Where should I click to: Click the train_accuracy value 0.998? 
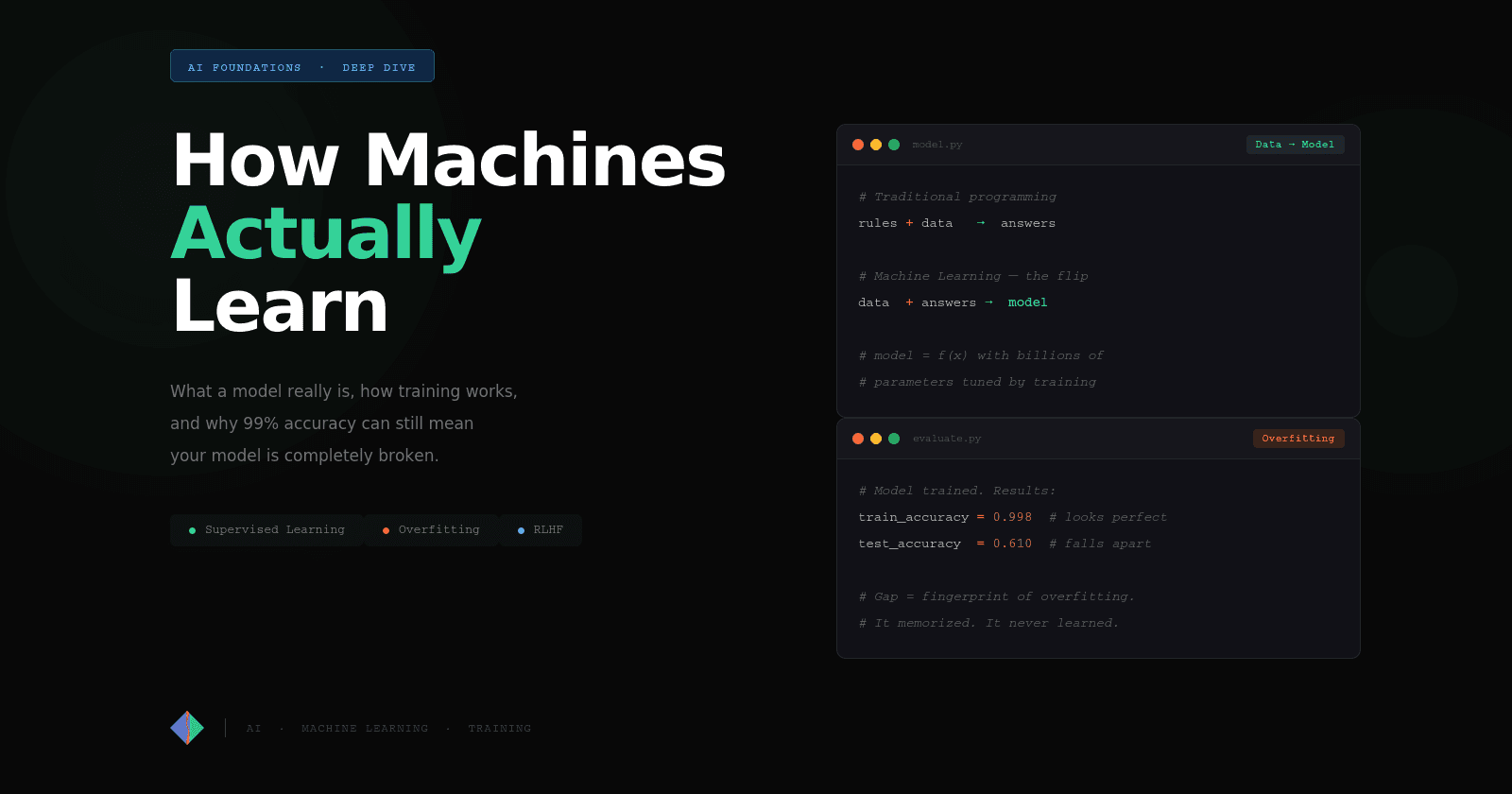click(x=1012, y=517)
